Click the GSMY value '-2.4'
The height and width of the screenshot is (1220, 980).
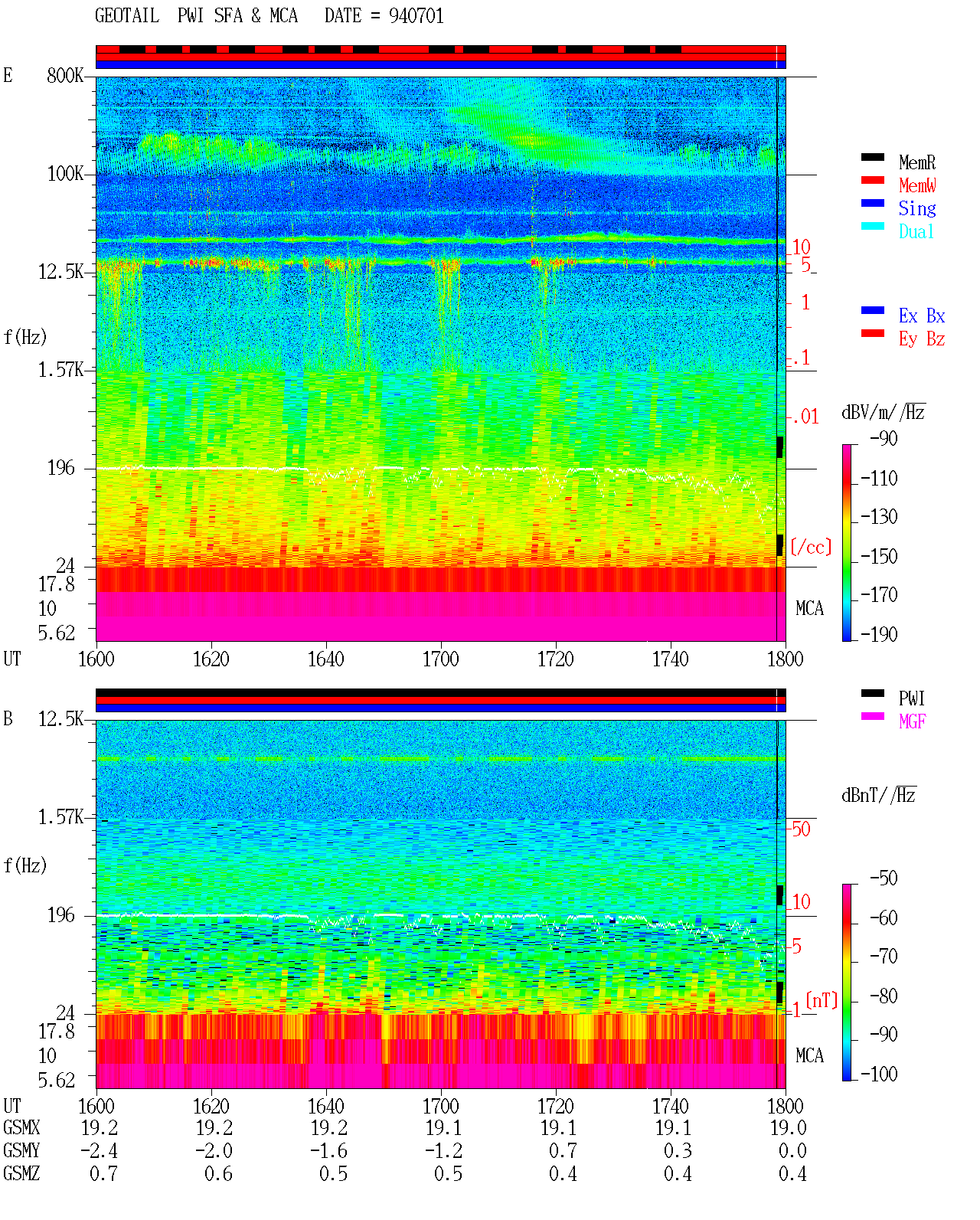[100, 1151]
